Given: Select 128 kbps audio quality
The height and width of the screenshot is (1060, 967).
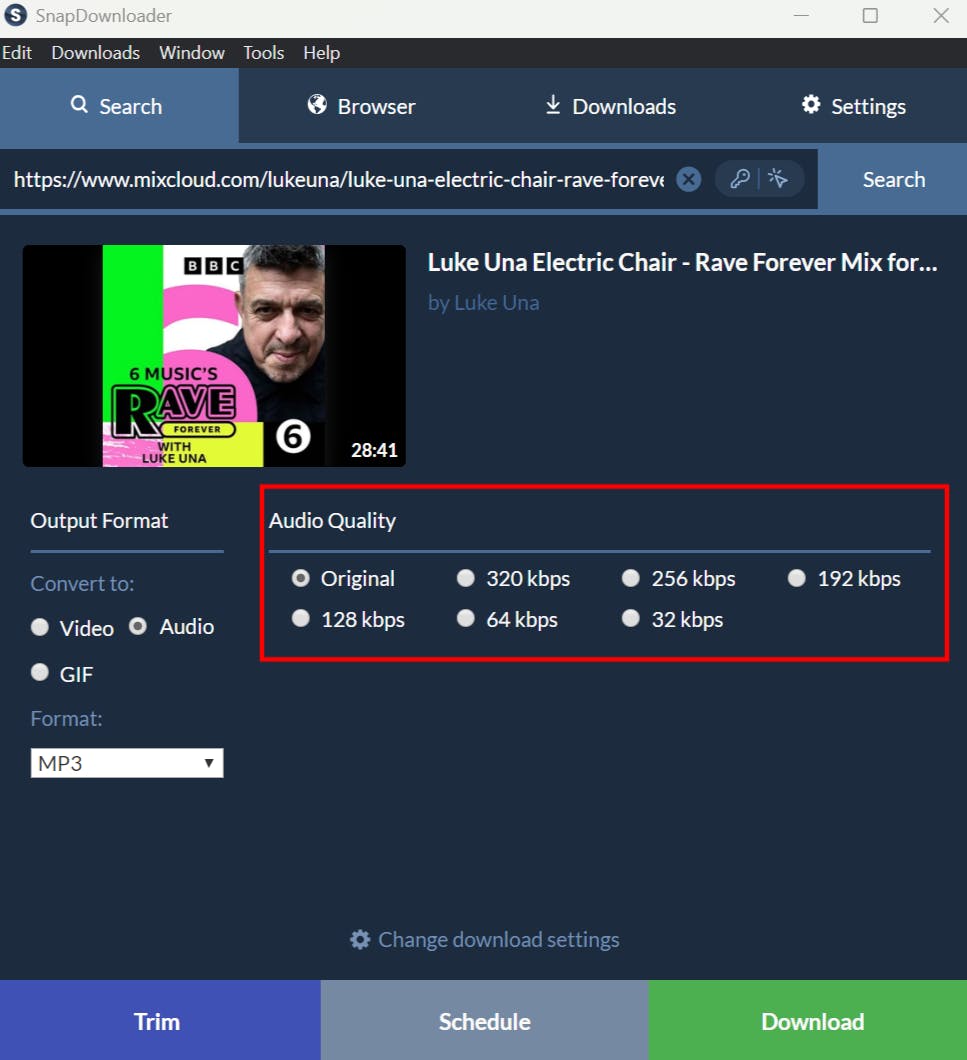Looking at the screenshot, I should pyautogui.click(x=300, y=619).
